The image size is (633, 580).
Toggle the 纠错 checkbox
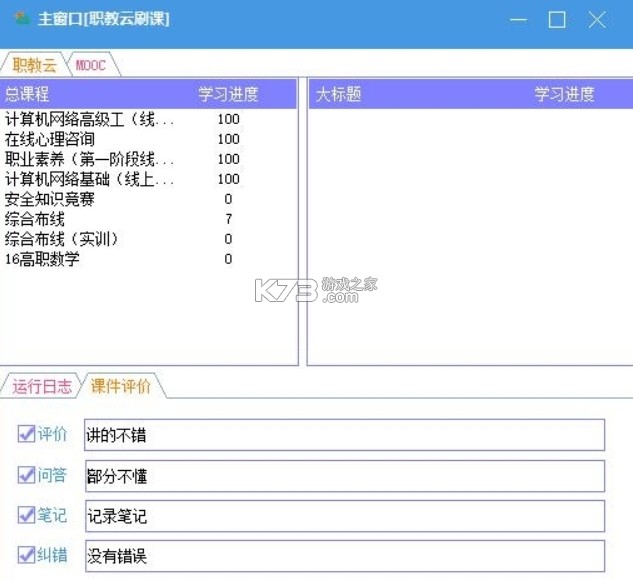pos(26,555)
